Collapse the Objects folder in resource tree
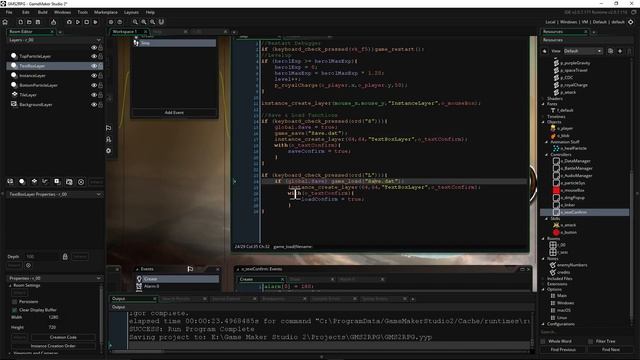Screen dimensions: 640x360 pyautogui.click(x=543, y=122)
